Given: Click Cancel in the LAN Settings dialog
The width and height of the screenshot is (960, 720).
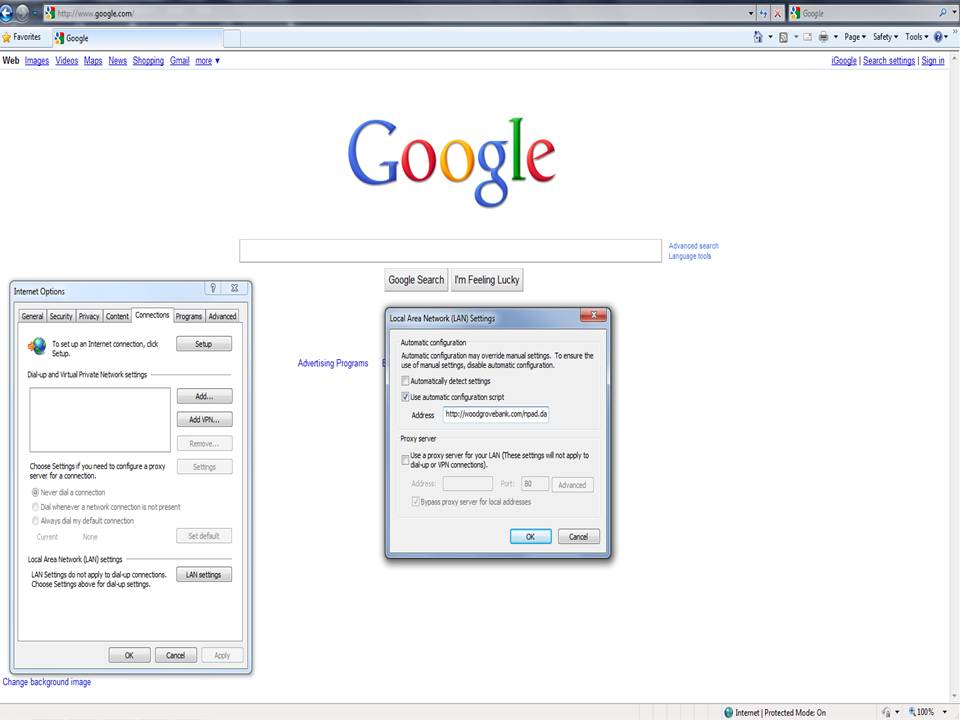Looking at the screenshot, I should click(579, 537).
